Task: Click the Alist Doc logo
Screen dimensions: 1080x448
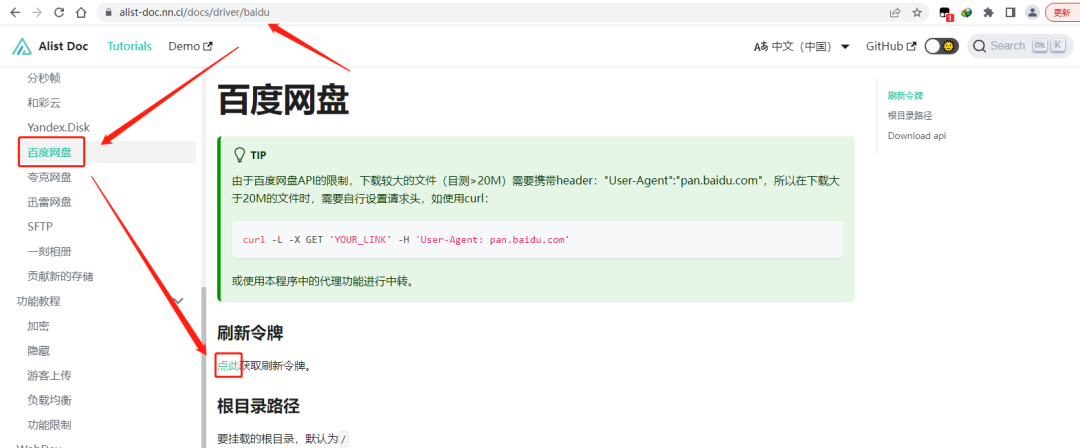Action: (50, 46)
